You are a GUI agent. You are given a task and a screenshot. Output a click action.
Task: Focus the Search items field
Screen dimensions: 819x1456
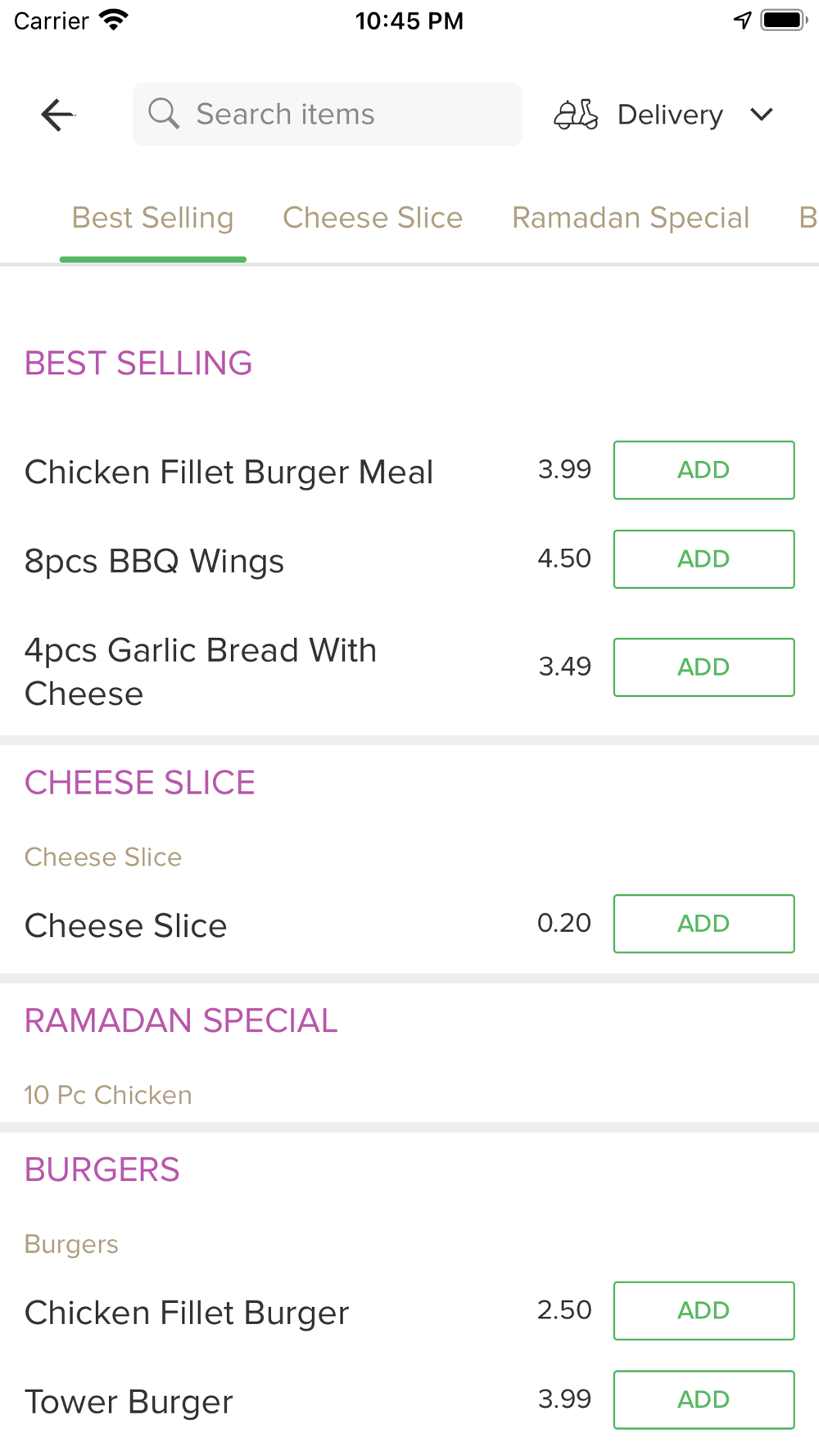tap(328, 114)
